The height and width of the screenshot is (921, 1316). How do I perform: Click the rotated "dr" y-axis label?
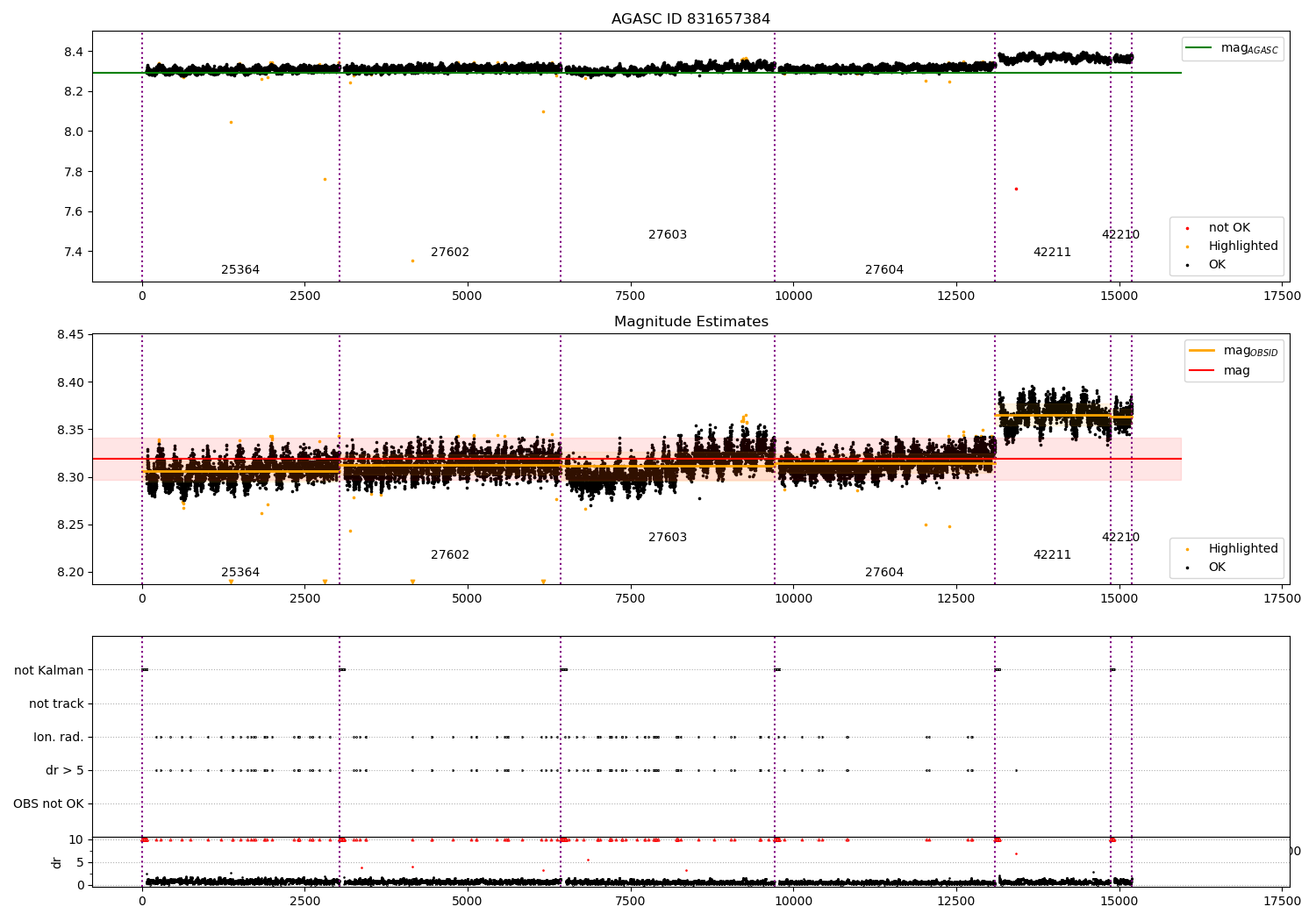[x=57, y=862]
